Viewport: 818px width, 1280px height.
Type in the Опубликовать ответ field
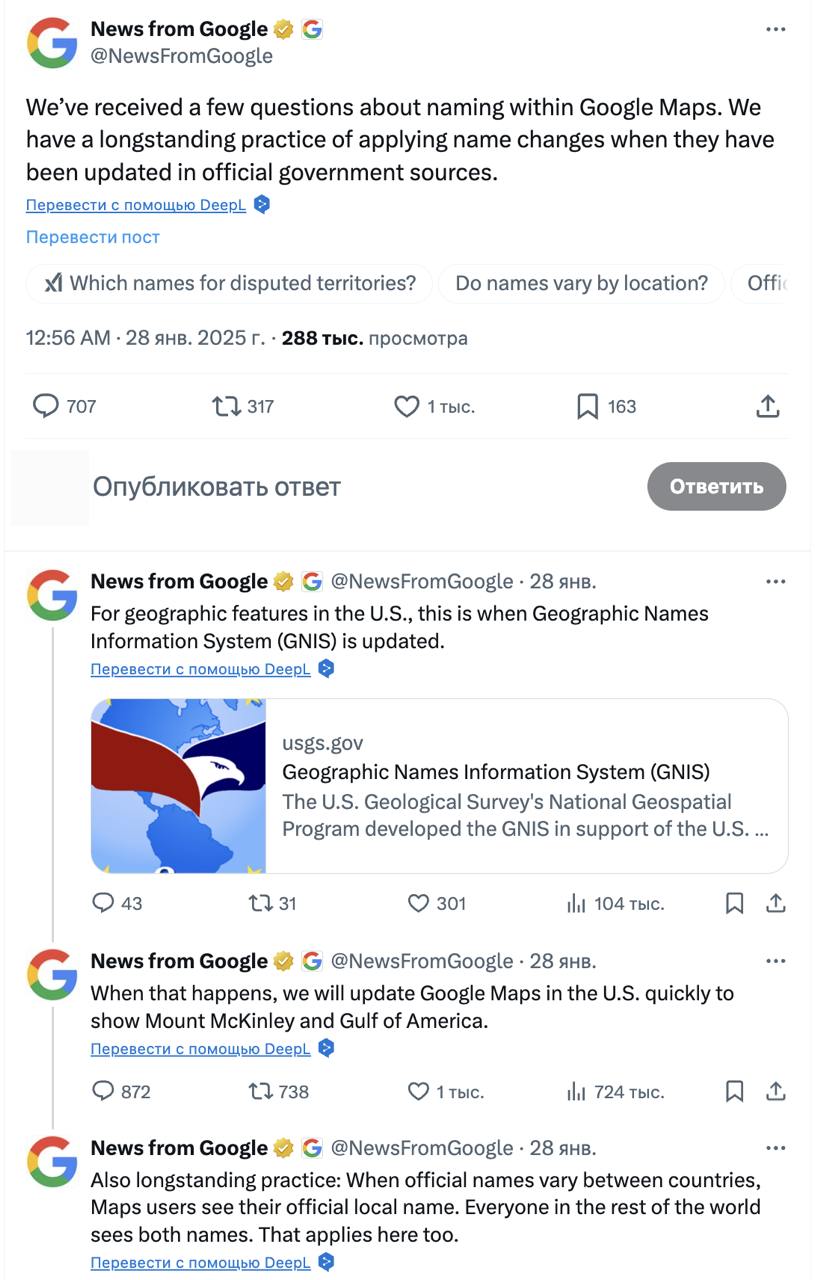pos(350,488)
